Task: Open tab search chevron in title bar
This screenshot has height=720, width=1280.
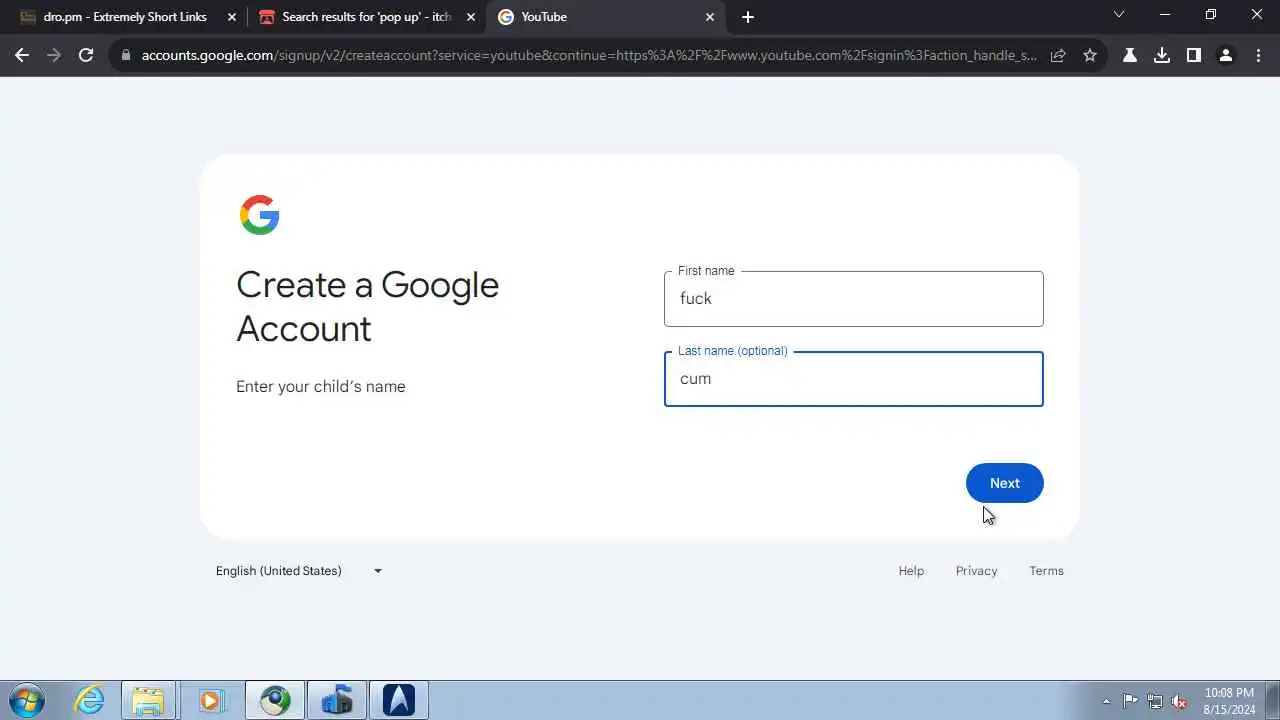Action: click(1119, 15)
